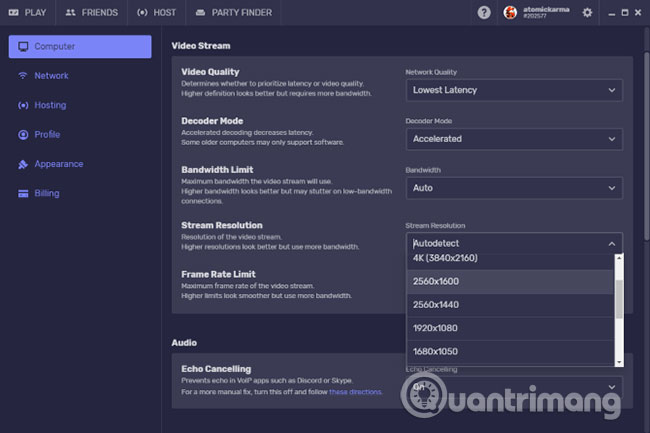Select Computer settings in sidebar
Viewport: 650px width, 433px height.
tap(80, 46)
